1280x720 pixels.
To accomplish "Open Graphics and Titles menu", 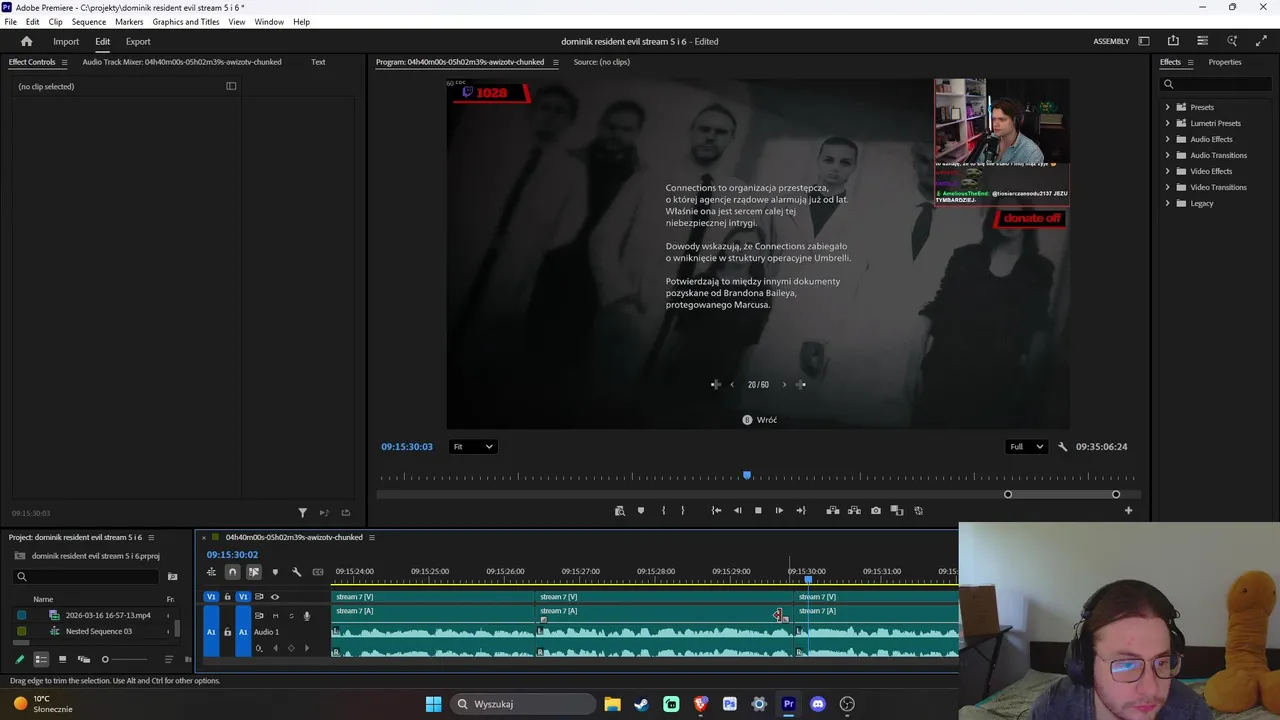I will (x=186, y=21).
